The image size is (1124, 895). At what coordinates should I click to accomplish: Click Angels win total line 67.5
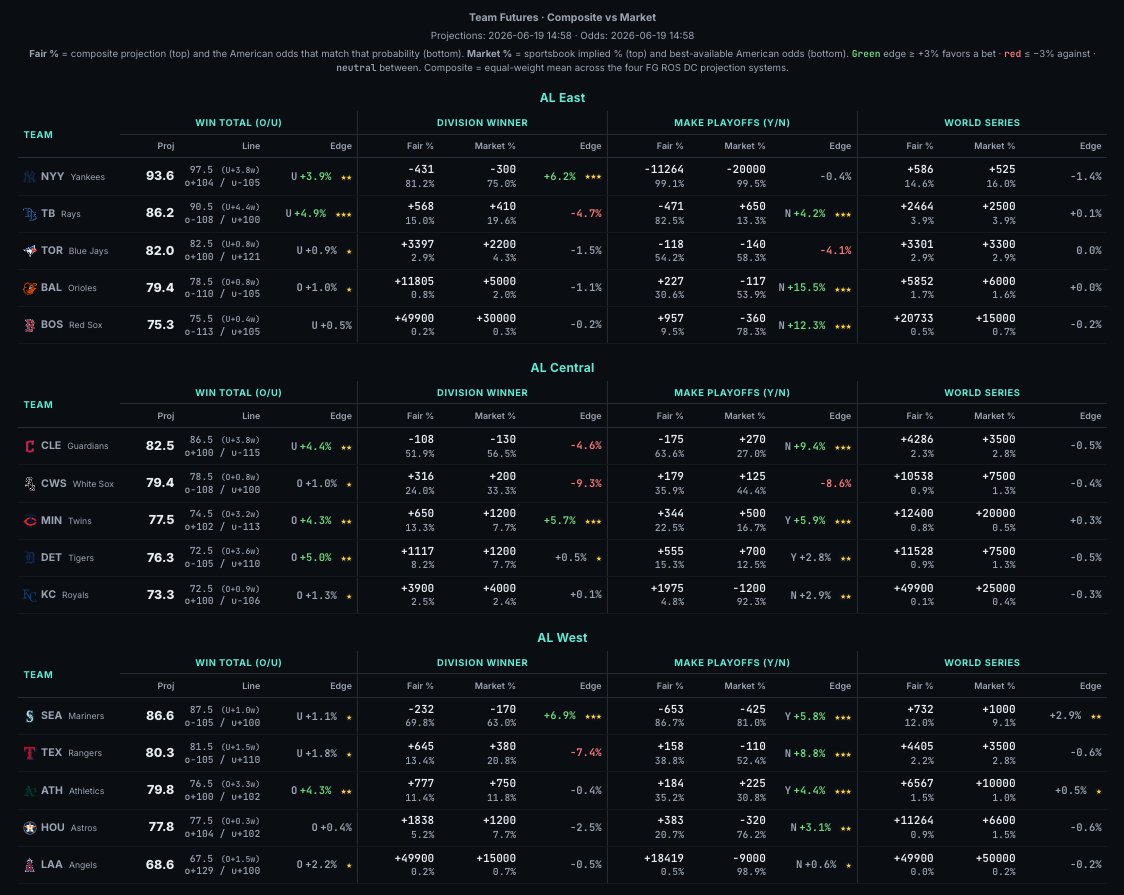coord(201,858)
